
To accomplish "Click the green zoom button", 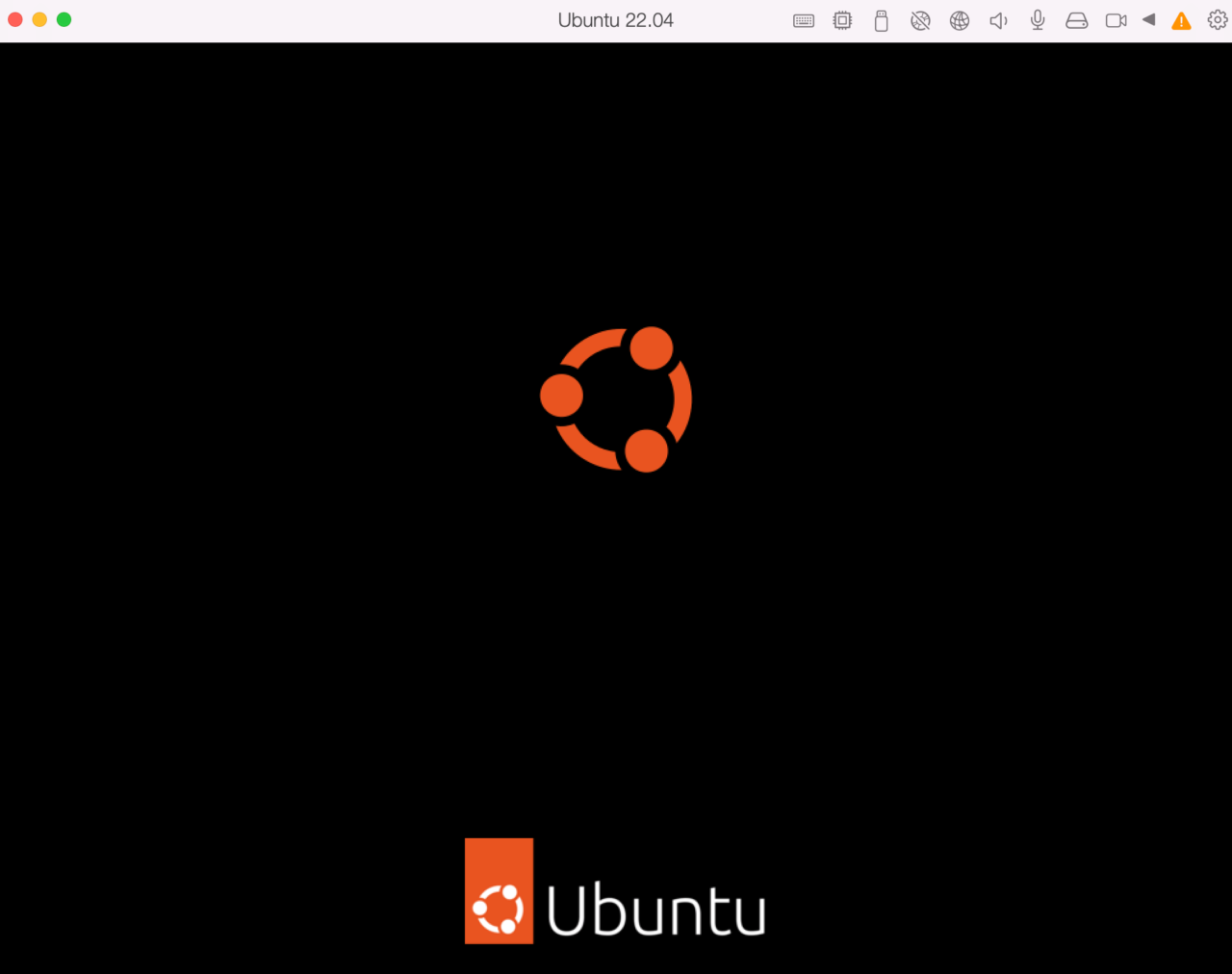I will [x=64, y=17].
